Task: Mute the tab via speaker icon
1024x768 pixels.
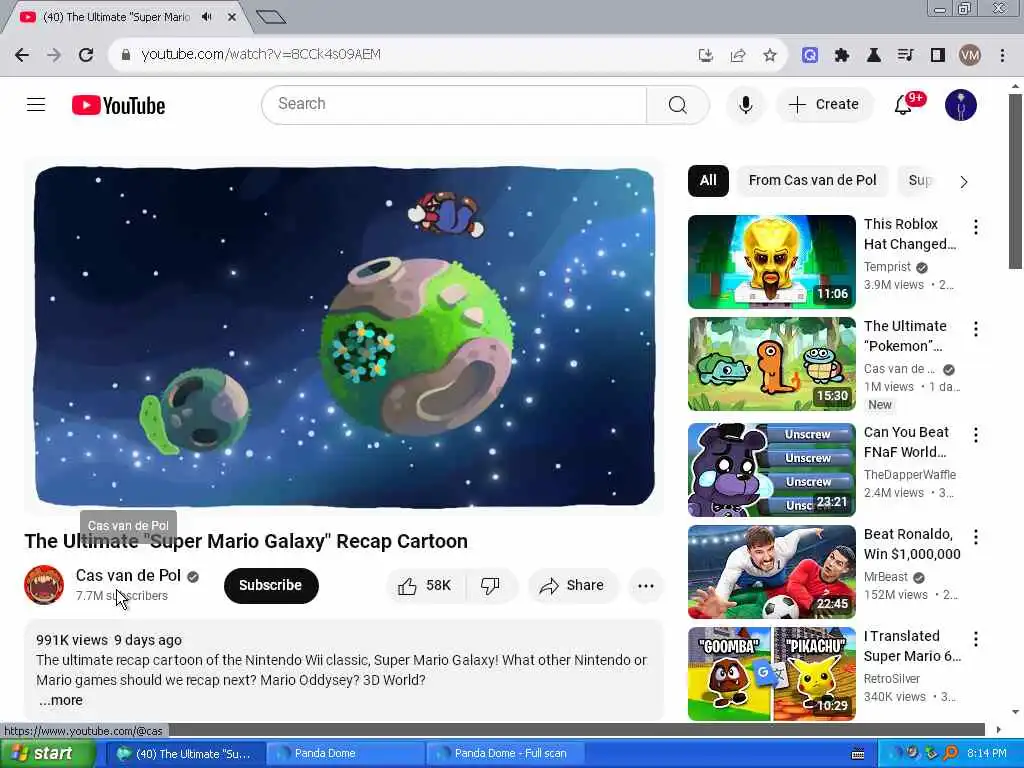Action: pos(207,17)
